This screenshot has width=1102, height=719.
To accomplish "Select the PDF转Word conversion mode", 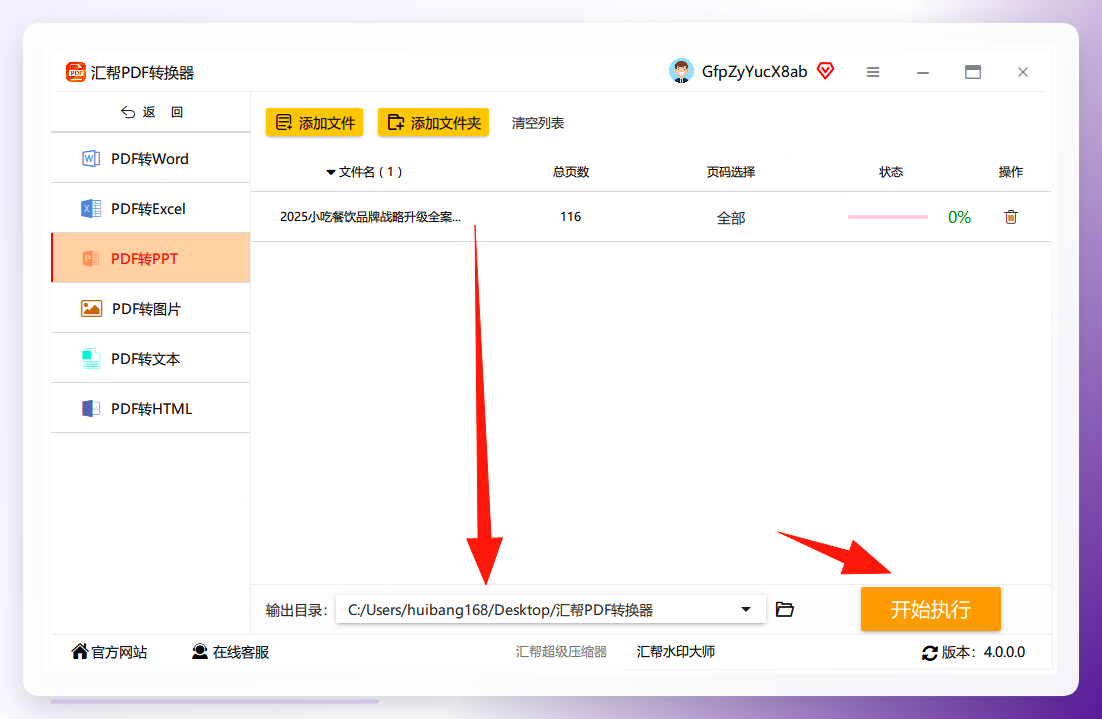I will 150,158.
